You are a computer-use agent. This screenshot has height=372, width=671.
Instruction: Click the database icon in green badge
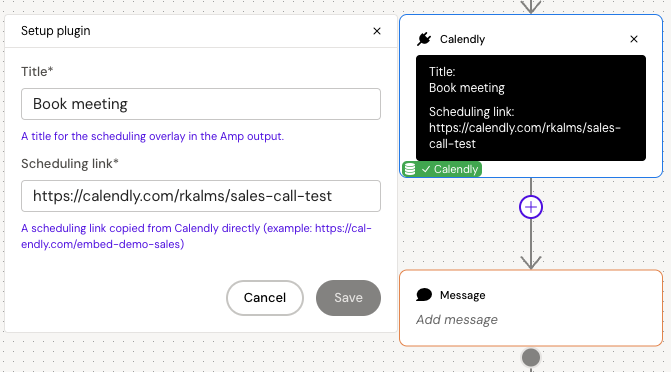click(410, 169)
